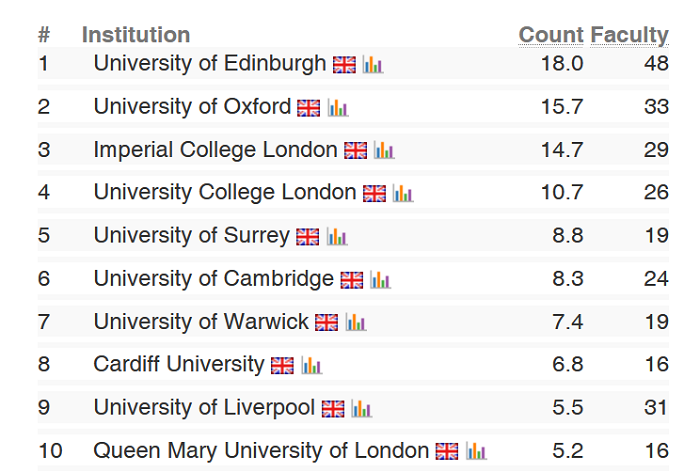Click Cardiff University's bar chart icon

point(312,366)
